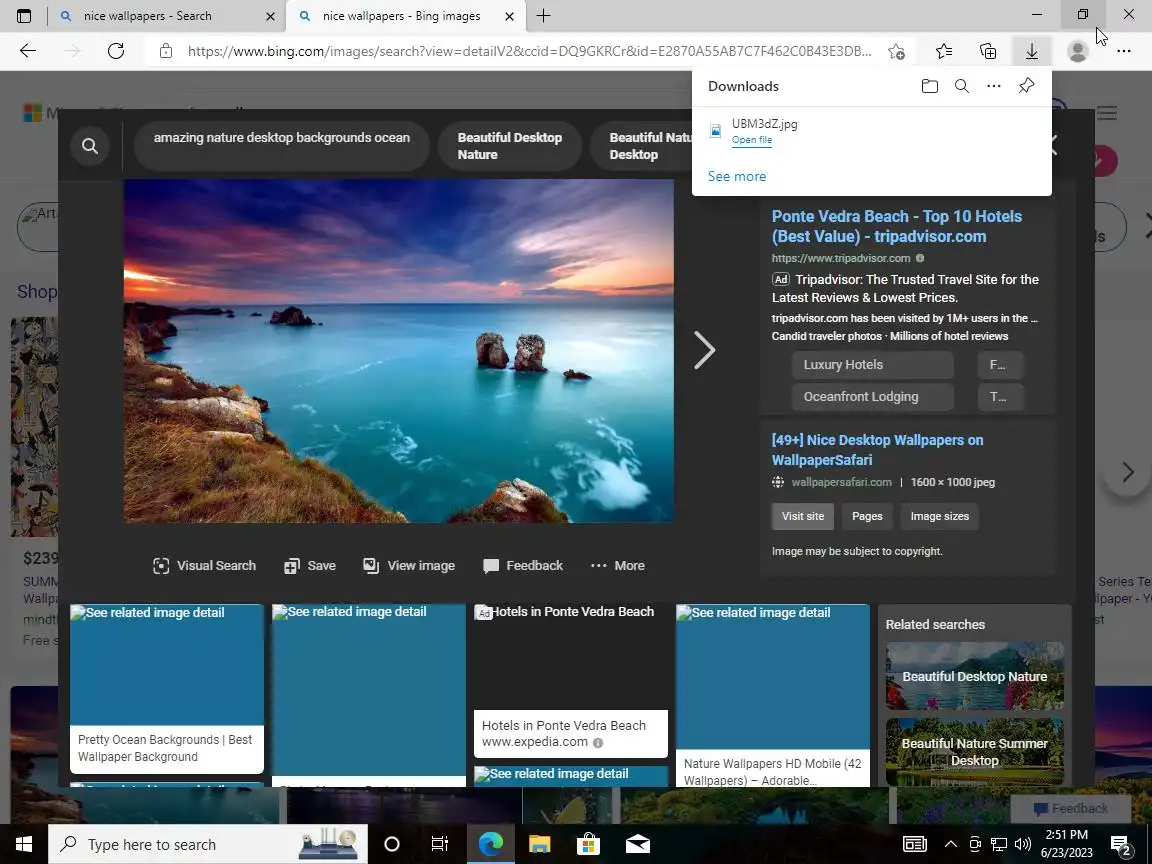Click the Pages button
Screen dimensions: 1152x864
point(867,516)
